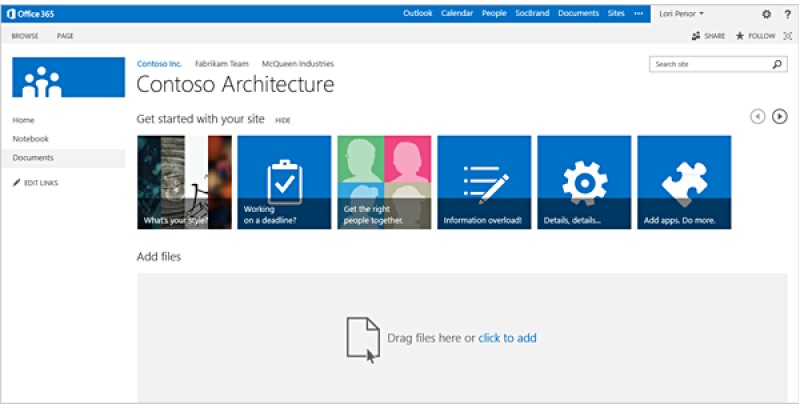Open Sites from the top bar
799x414 pixels.
(616, 13)
